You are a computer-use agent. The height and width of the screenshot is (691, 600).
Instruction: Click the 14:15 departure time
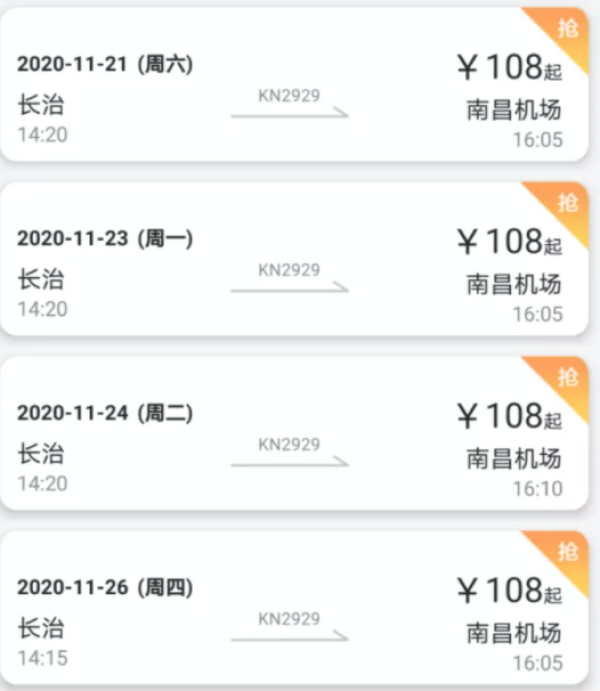tap(43, 658)
